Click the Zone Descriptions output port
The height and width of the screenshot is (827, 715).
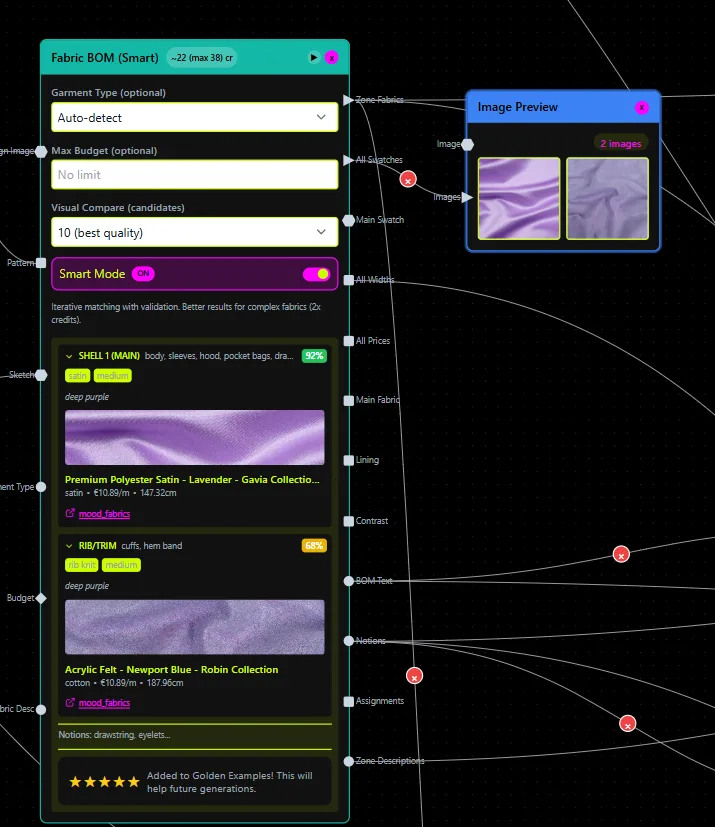(x=349, y=761)
